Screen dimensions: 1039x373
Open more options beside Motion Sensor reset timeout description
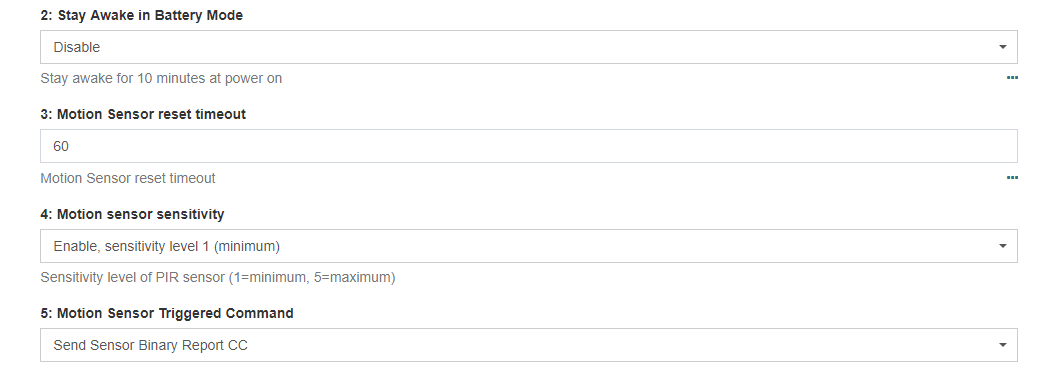pos(1012,178)
